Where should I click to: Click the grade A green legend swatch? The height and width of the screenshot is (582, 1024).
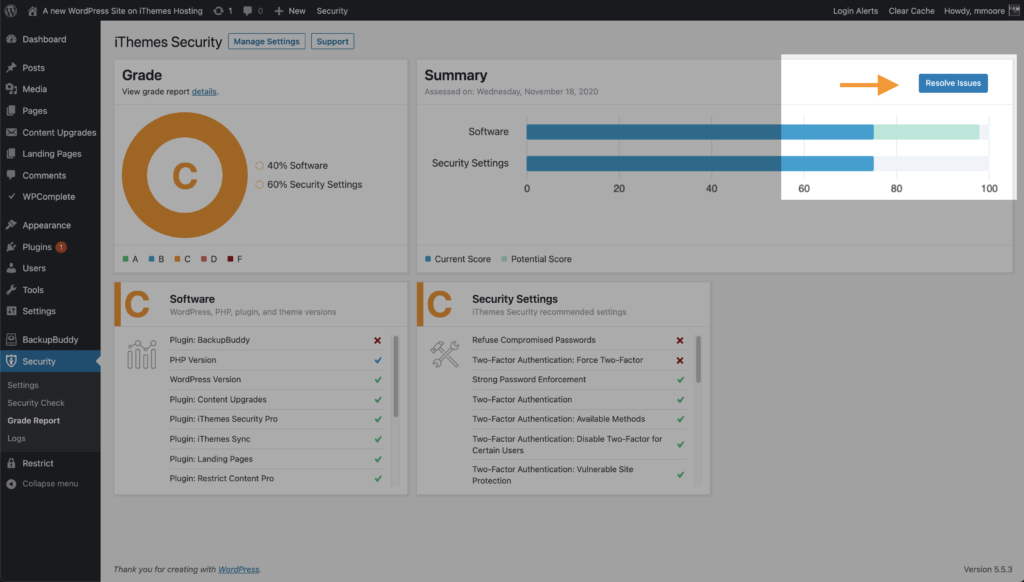click(125, 259)
